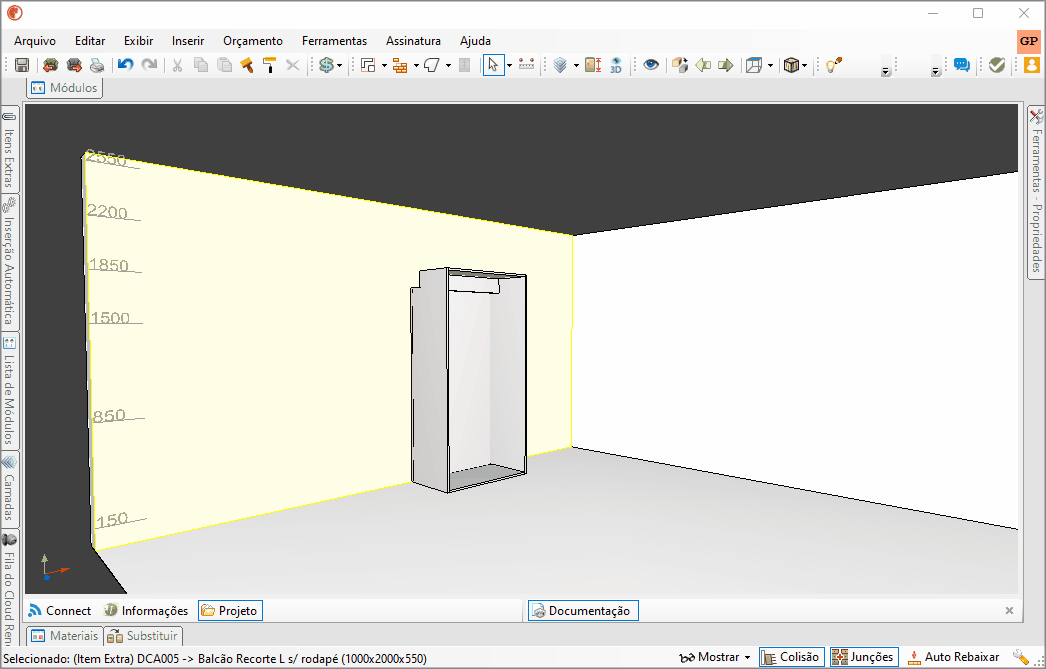Toggle the Colisão collision option

pyautogui.click(x=791, y=657)
